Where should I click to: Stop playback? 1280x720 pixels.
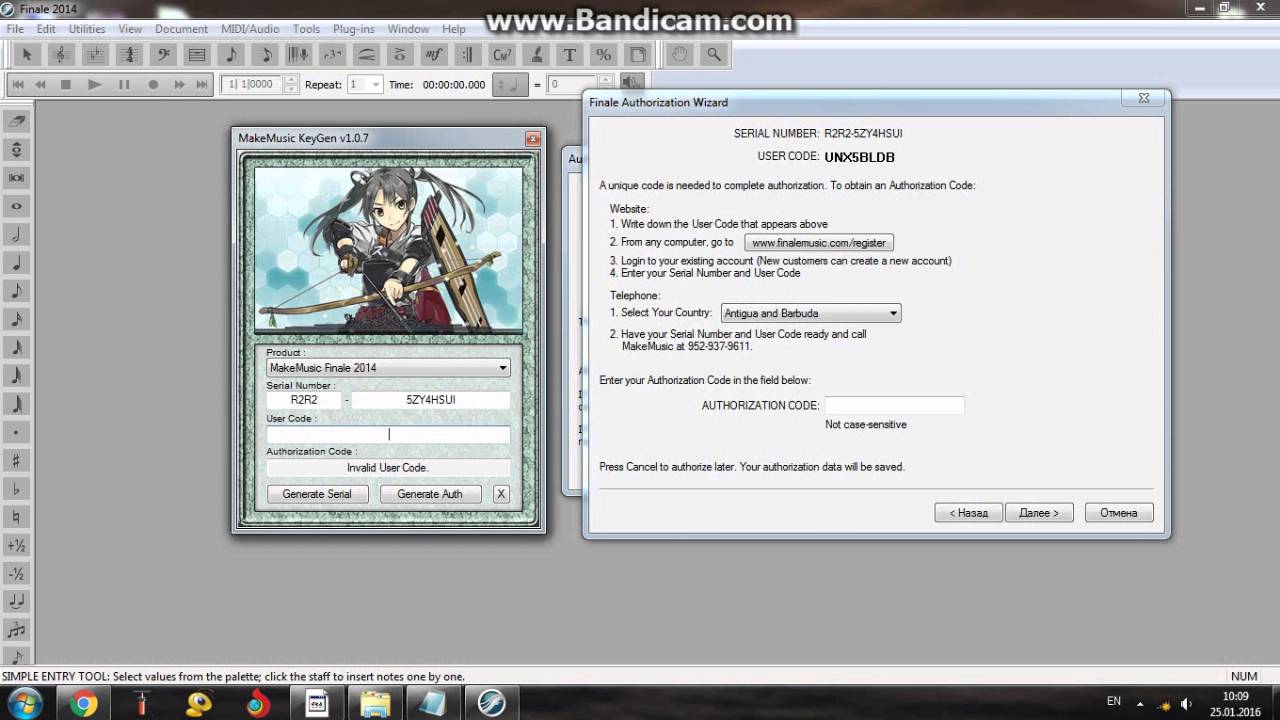(x=65, y=85)
